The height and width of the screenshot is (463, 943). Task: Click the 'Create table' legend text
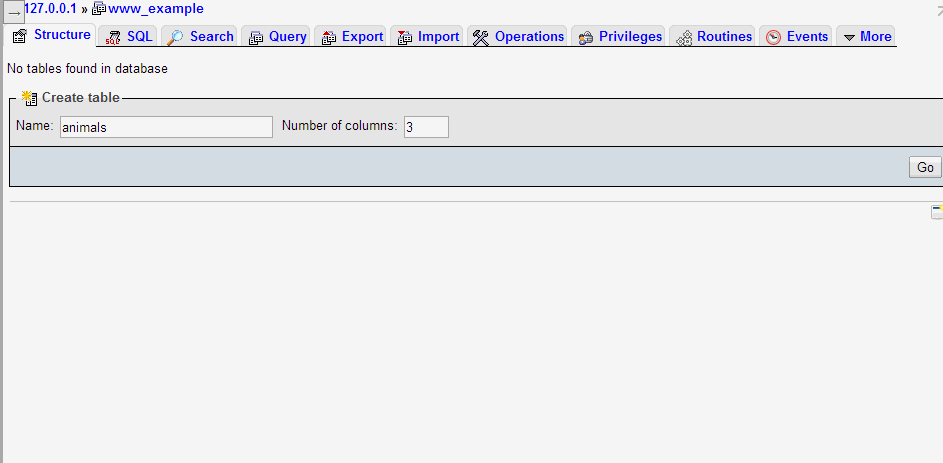[x=81, y=97]
